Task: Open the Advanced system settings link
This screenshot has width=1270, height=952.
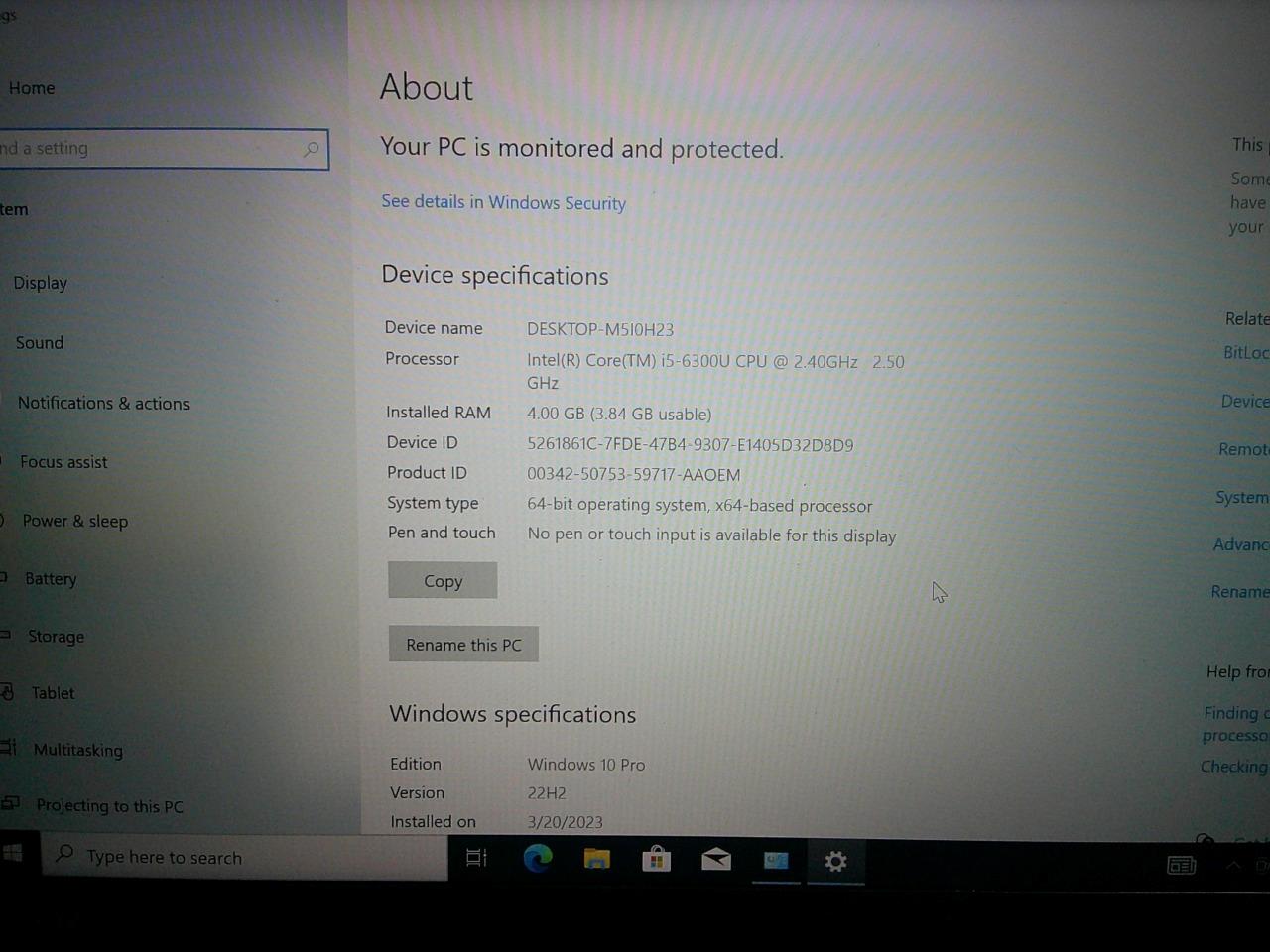Action: (1241, 544)
